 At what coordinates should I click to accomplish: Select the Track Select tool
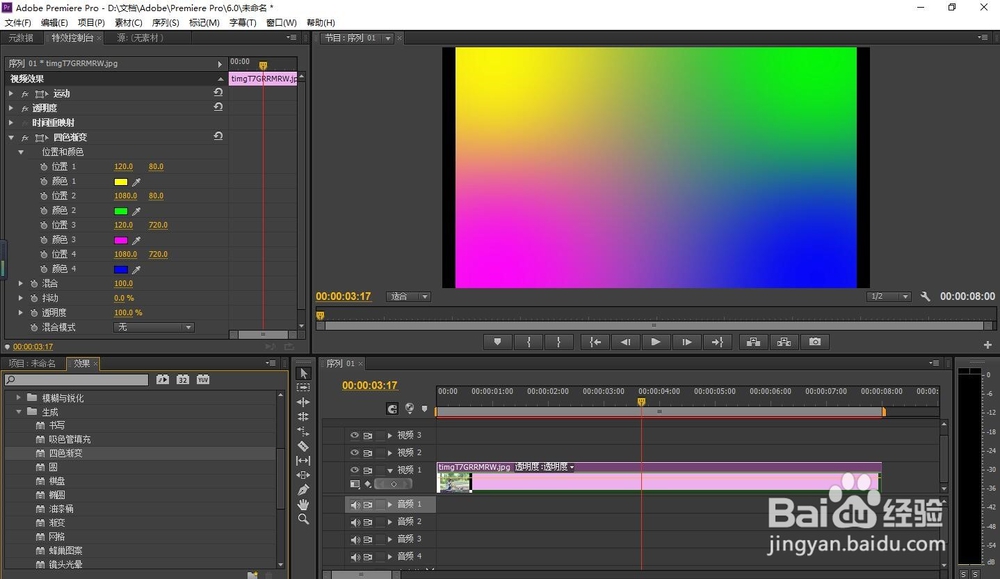click(304, 388)
